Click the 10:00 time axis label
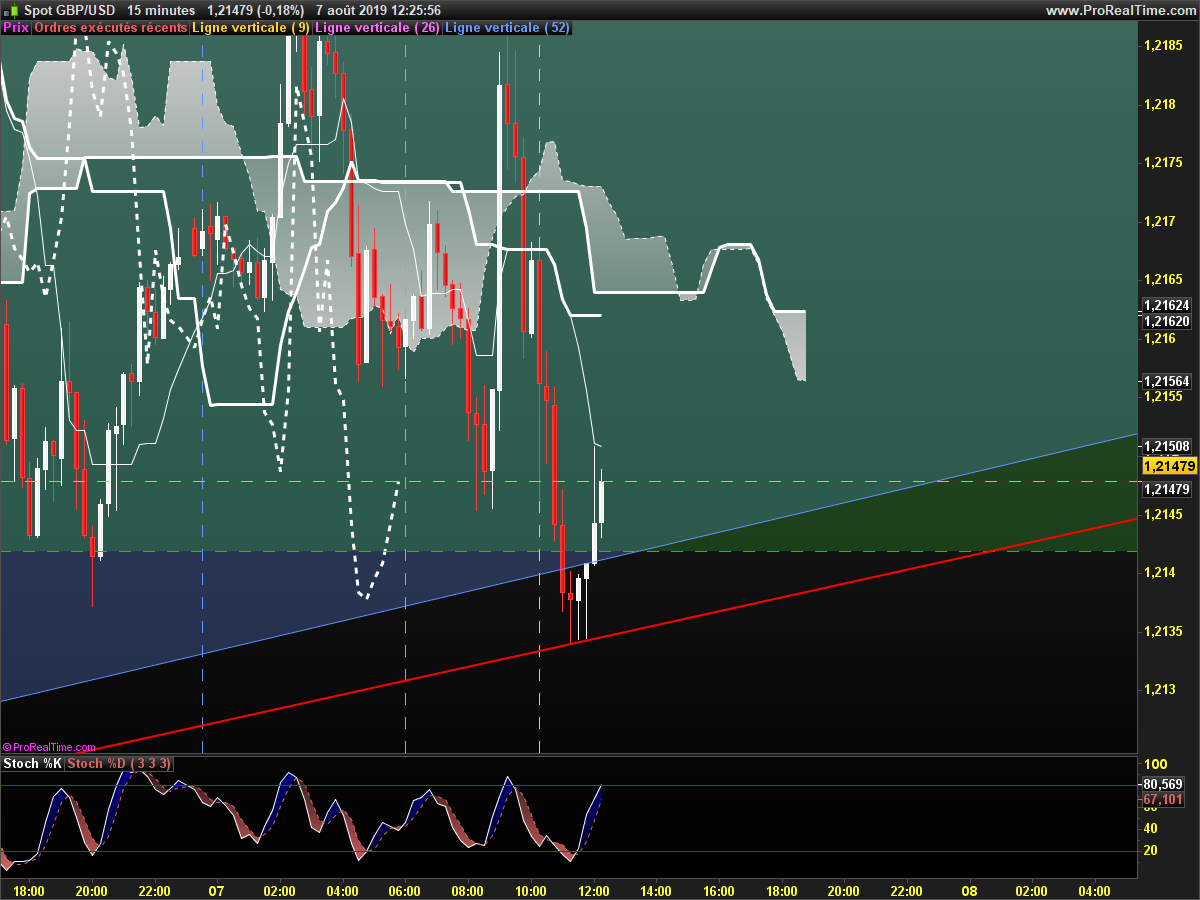 coord(530,891)
